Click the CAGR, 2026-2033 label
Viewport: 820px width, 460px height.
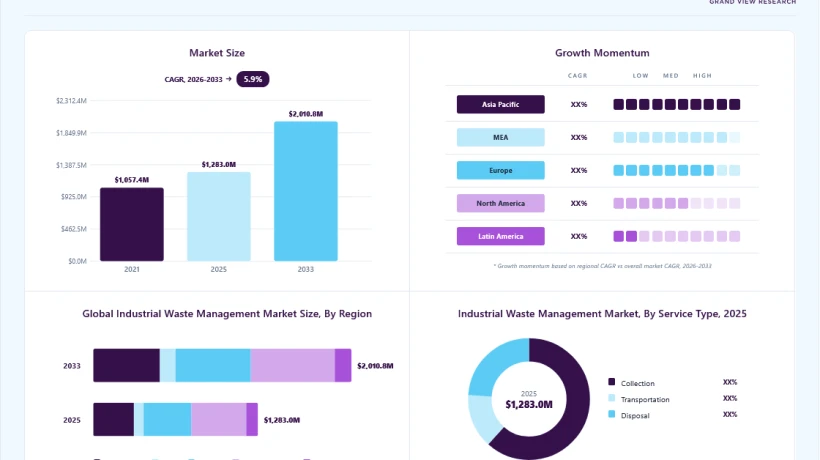pos(193,79)
